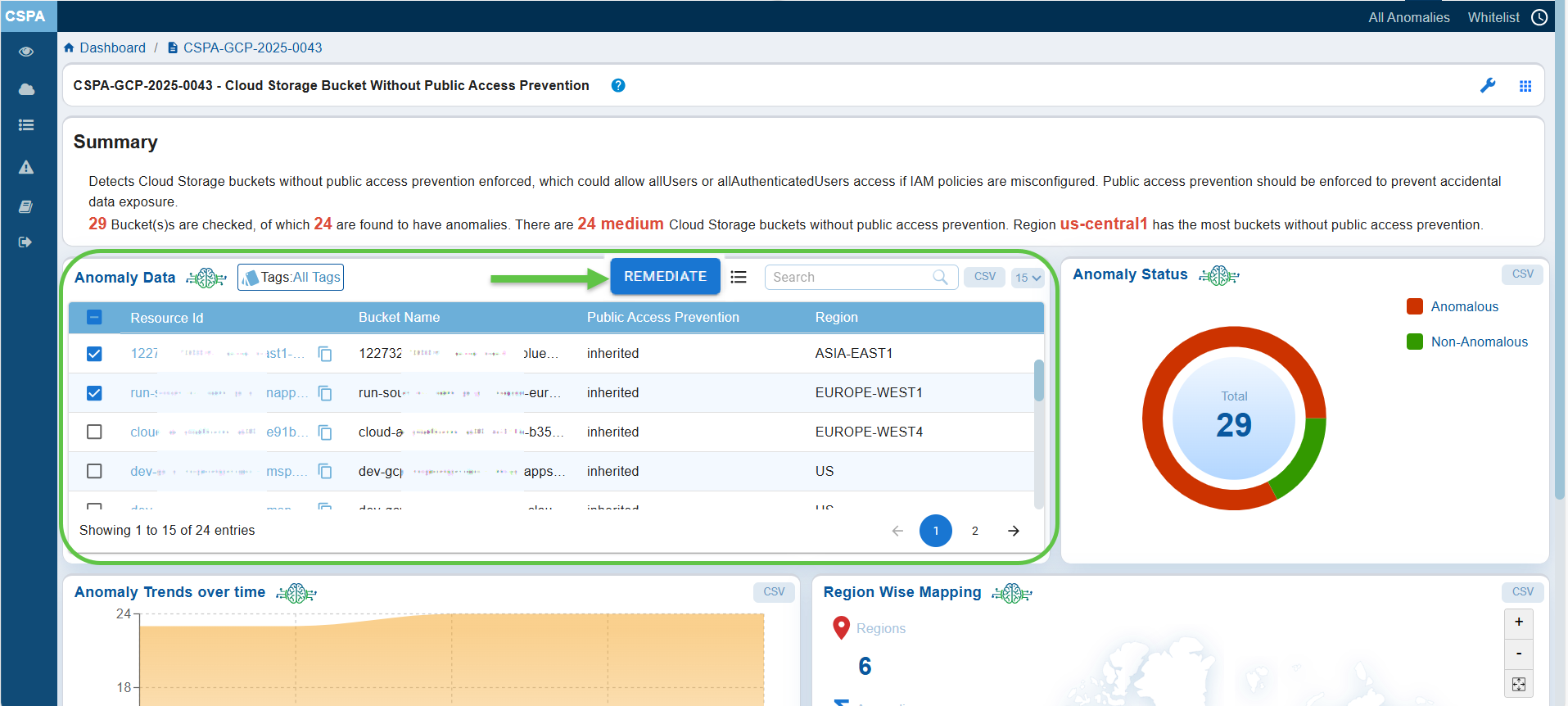Go to the Dashboard breadcrumb link
Screen dimensions: 1568x706
[x=112, y=48]
